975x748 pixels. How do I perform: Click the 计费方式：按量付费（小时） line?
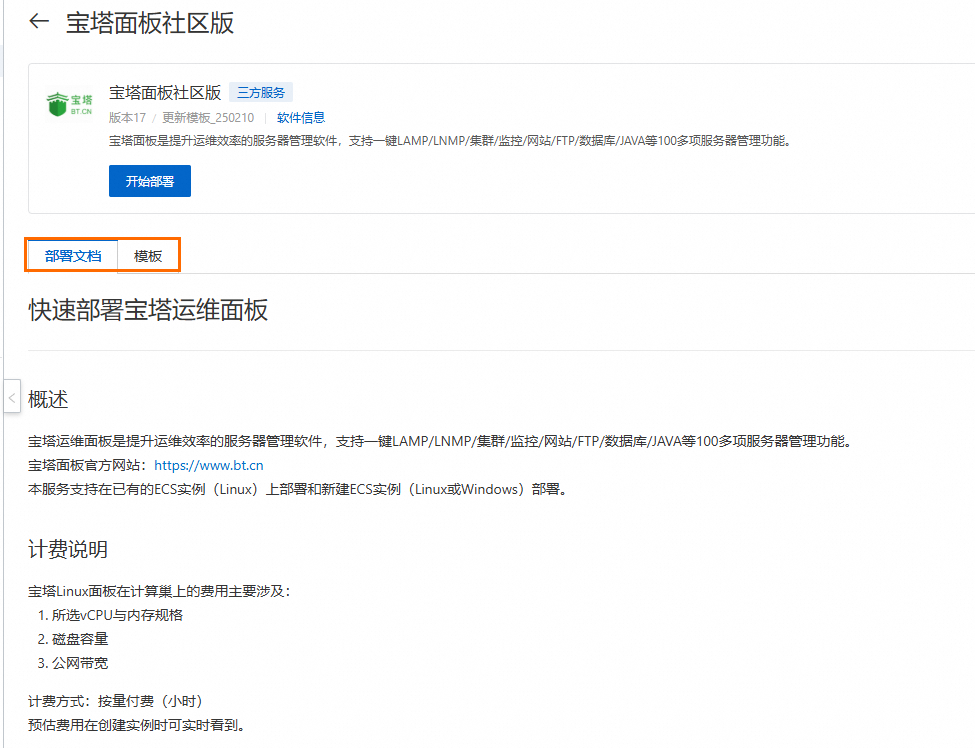pyautogui.click(x=116, y=701)
